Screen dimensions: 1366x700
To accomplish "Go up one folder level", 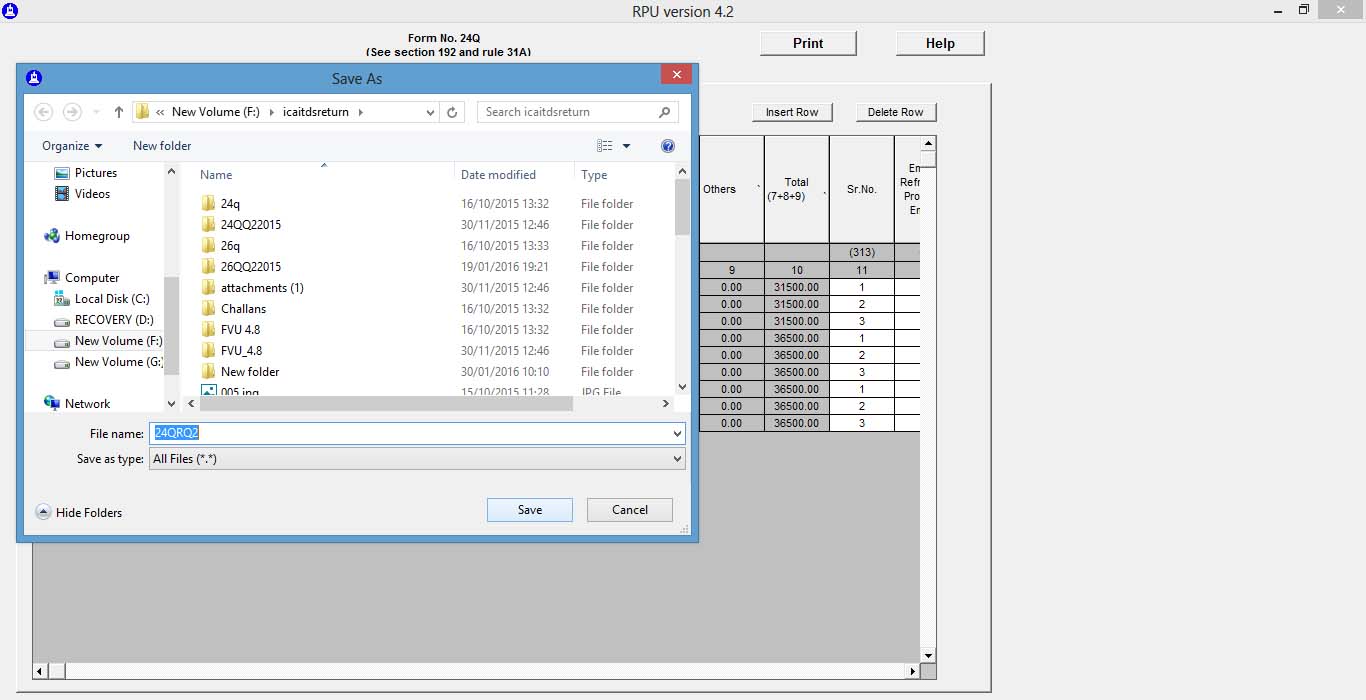I will pyautogui.click(x=119, y=112).
